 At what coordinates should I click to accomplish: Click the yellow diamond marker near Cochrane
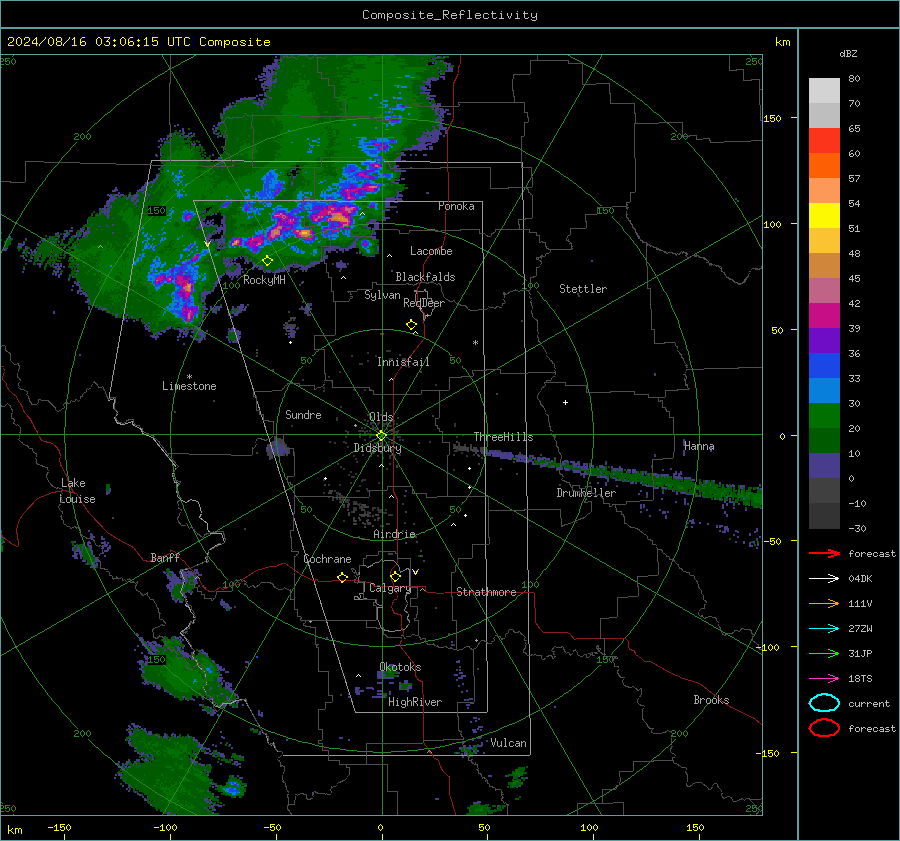tap(342, 577)
